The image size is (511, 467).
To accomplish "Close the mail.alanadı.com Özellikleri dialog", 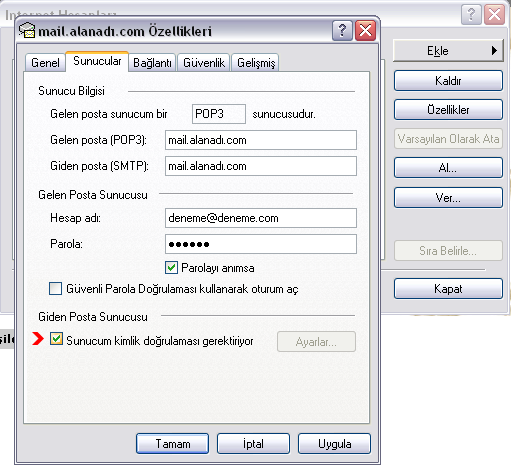I will point(366,31).
